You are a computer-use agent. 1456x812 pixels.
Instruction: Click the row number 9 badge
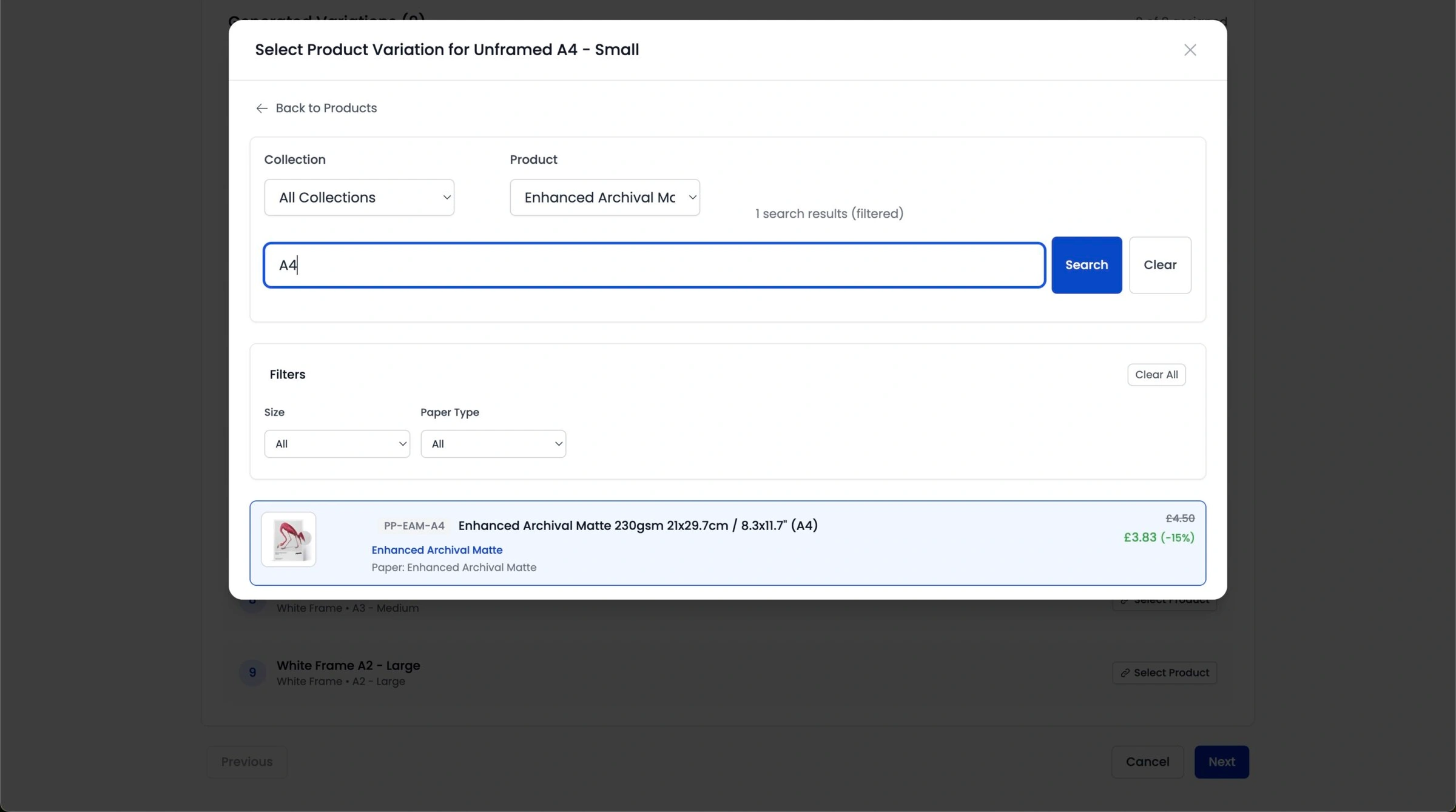click(x=252, y=673)
